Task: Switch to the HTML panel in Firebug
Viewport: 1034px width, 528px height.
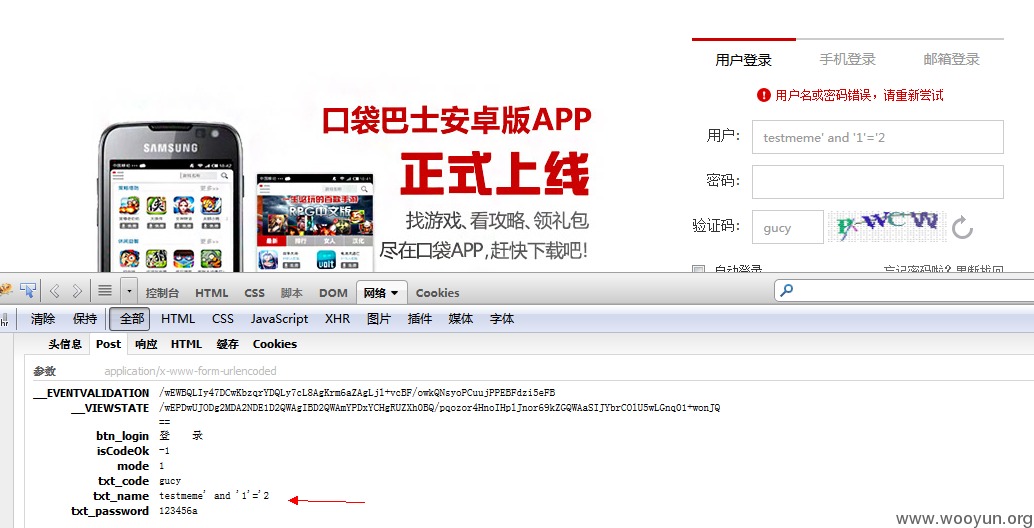Action: pyautogui.click(x=212, y=293)
